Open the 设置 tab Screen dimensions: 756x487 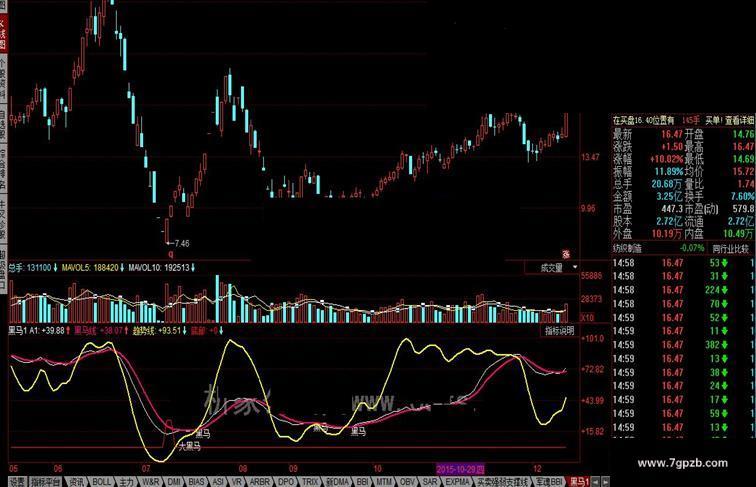pos(17,481)
